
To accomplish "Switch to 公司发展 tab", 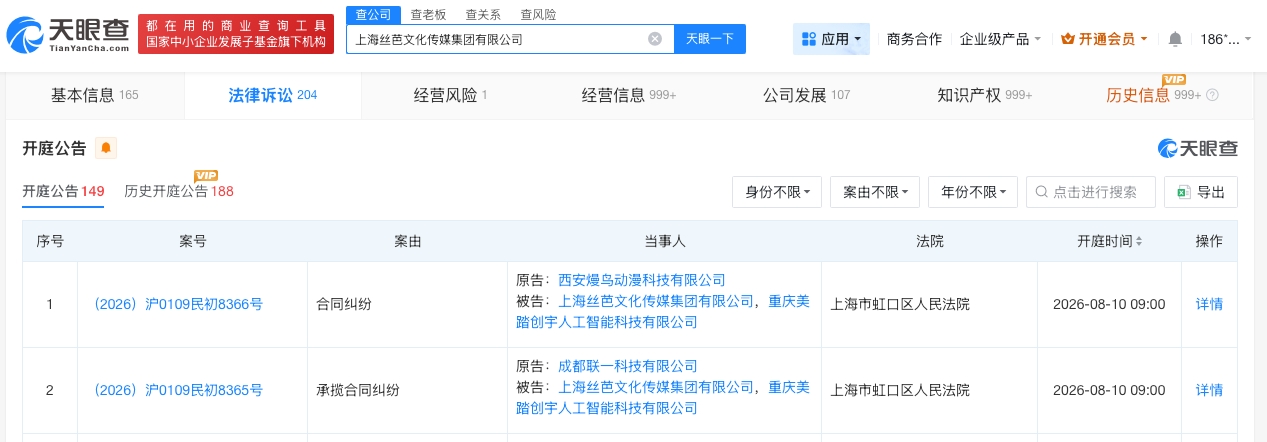I will 806,96.
